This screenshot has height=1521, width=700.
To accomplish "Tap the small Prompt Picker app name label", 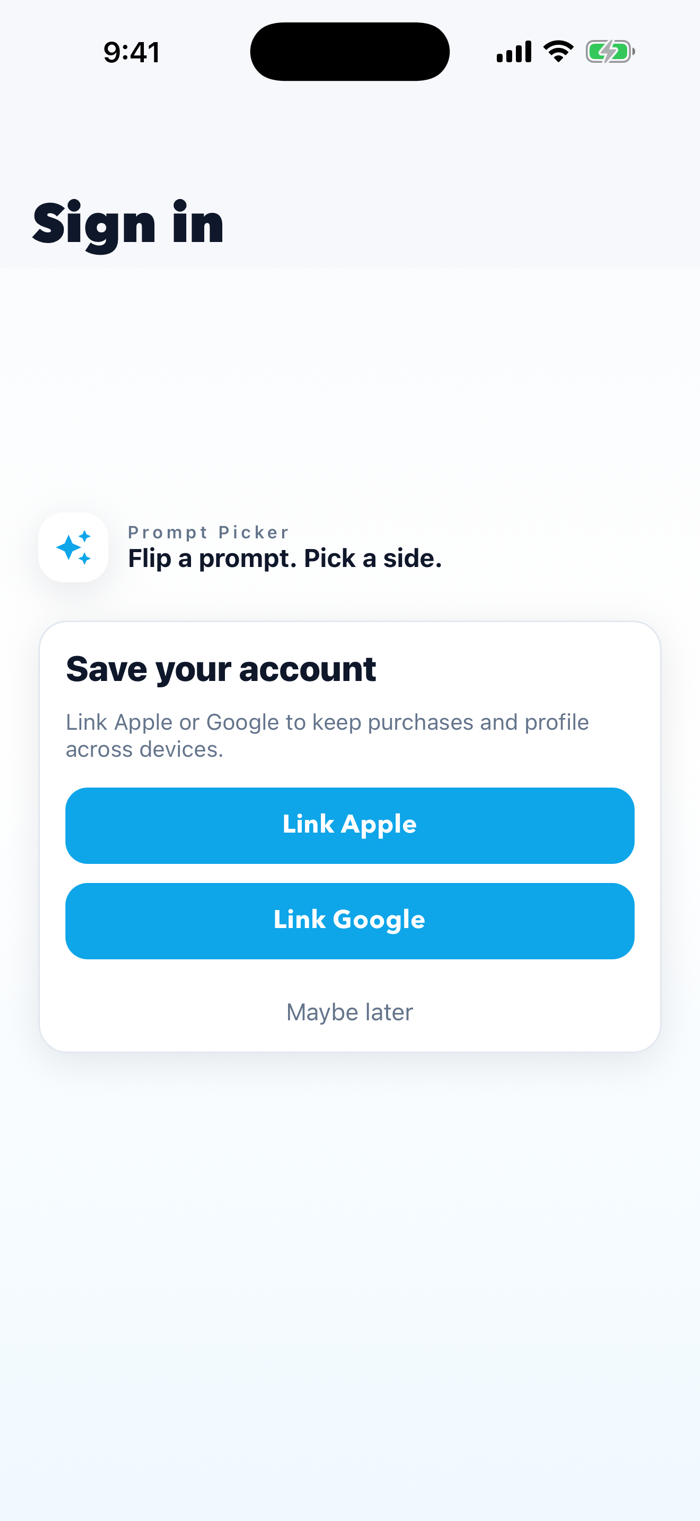I will click(x=209, y=532).
